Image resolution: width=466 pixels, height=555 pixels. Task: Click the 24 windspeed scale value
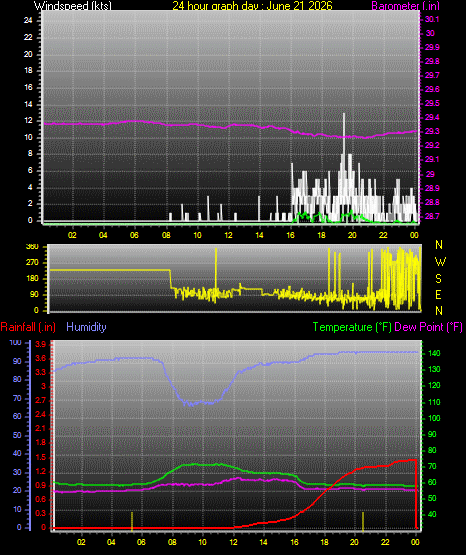(x=28, y=21)
